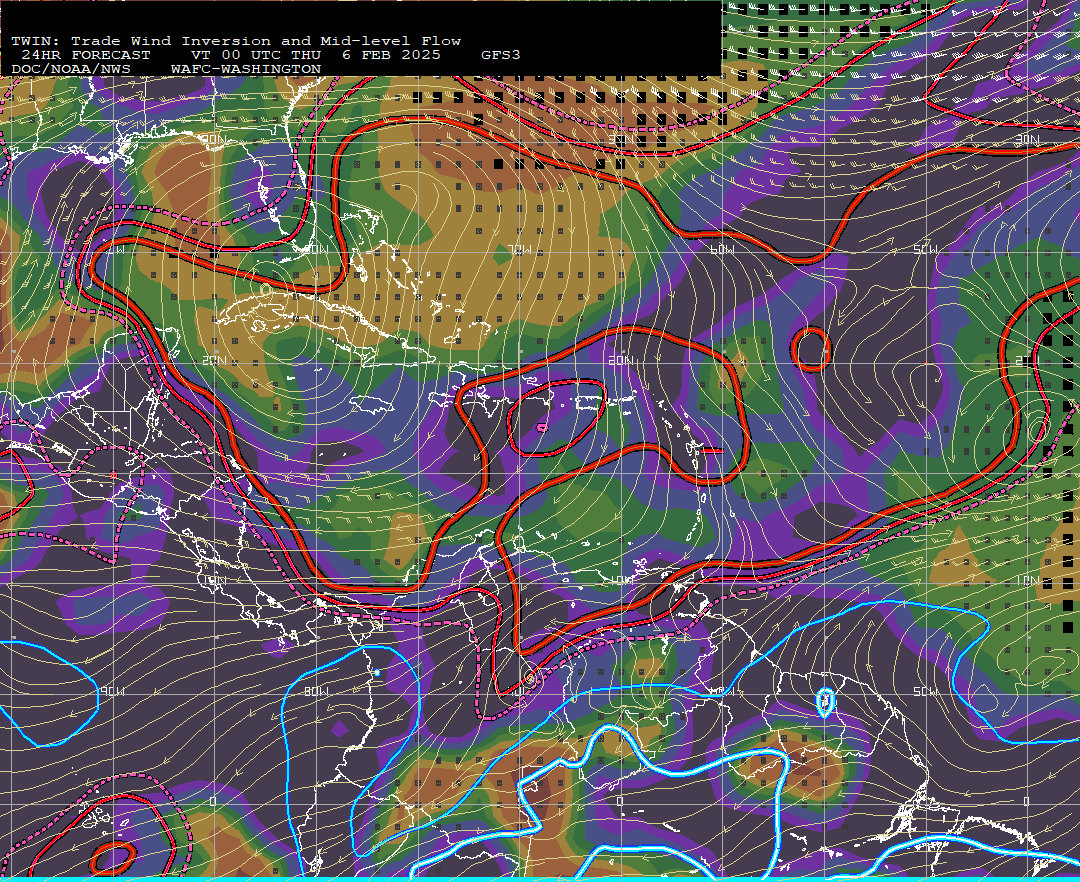Image resolution: width=1080 pixels, height=882 pixels.
Task: Click the '50W' label in the open Atlantic
Action: click(925, 250)
